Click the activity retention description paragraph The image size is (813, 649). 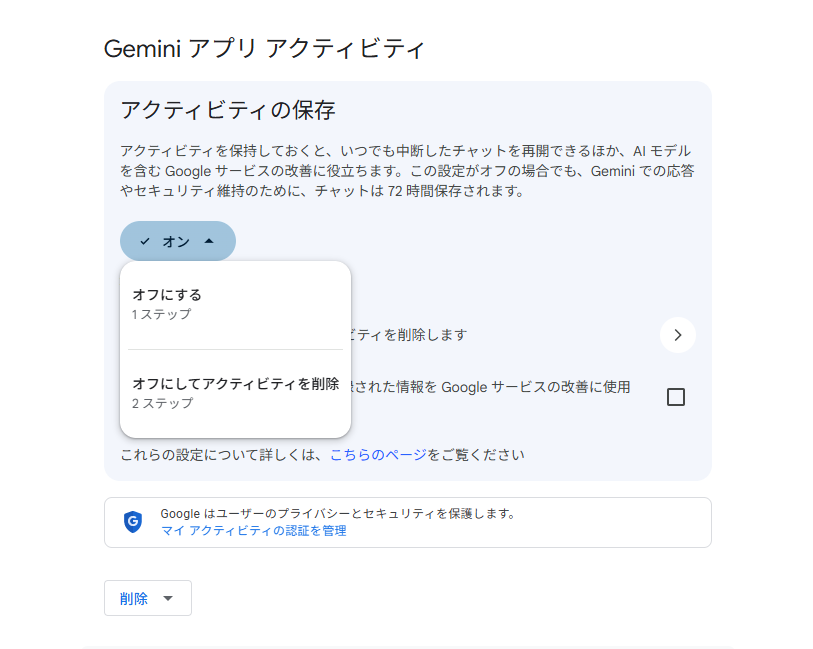click(407, 170)
